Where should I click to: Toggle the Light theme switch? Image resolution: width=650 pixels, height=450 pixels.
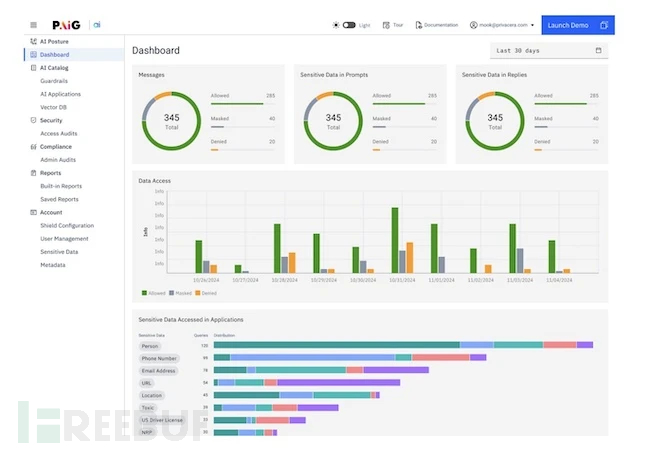pyautogui.click(x=349, y=25)
